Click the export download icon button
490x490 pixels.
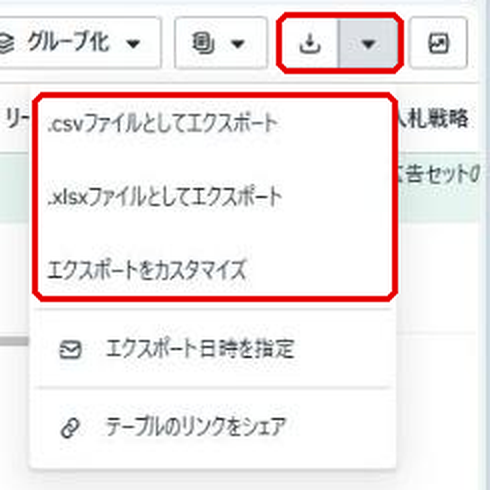(x=310, y=43)
